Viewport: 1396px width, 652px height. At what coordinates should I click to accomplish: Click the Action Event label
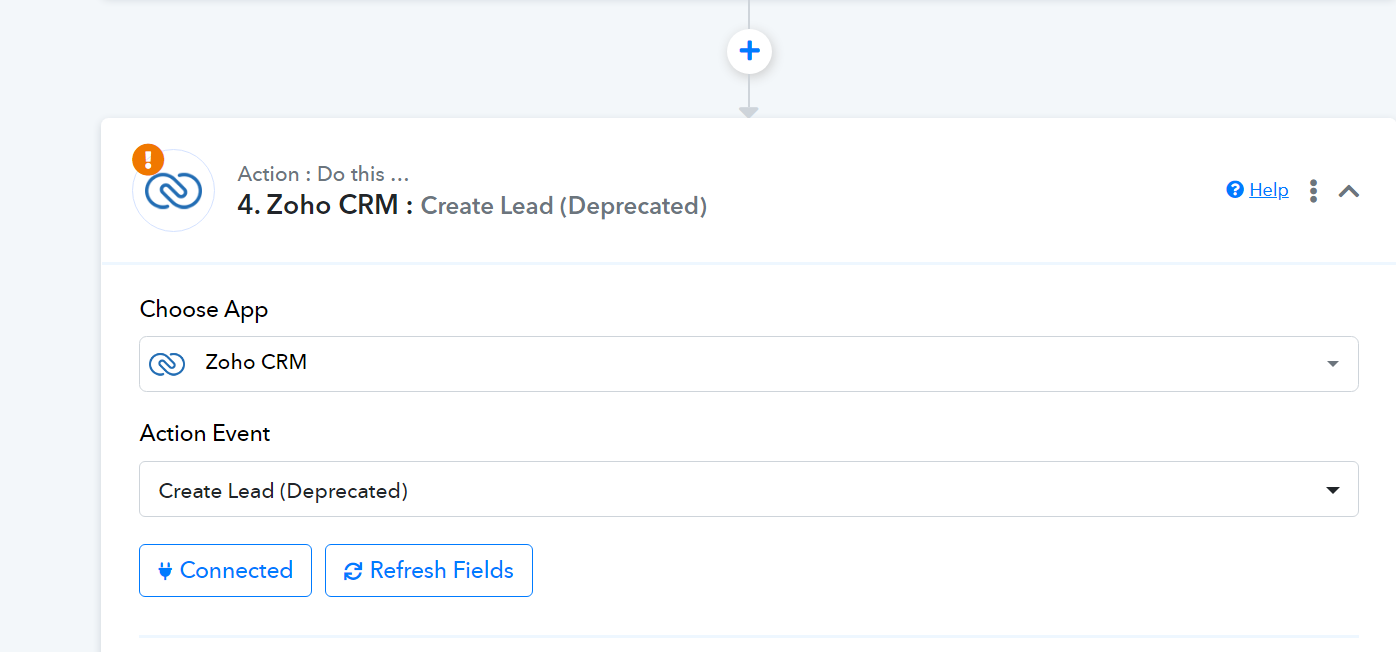click(205, 433)
